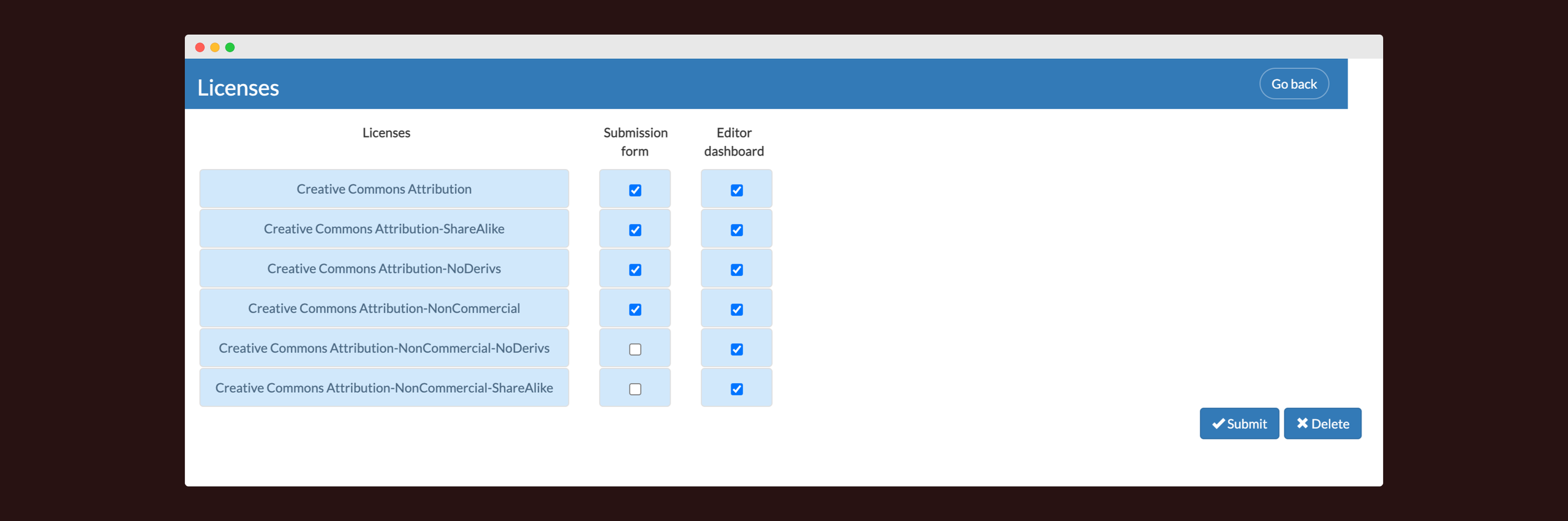The image size is (1568, 521).
Task: Select the Attribution-NonCommercial-ShareAlike license row
Action: click(x=384, y=388)
